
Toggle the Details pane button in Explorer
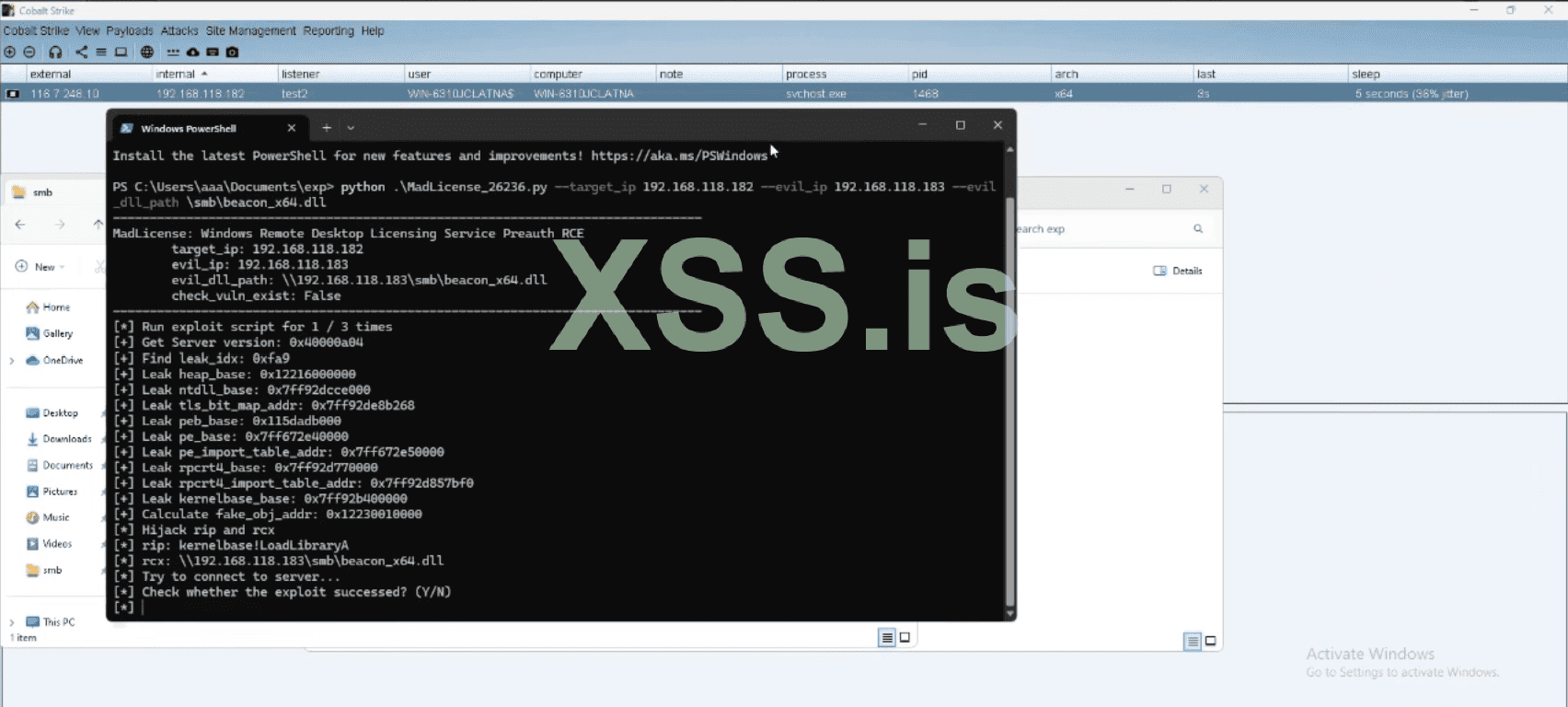(1178, 271)
